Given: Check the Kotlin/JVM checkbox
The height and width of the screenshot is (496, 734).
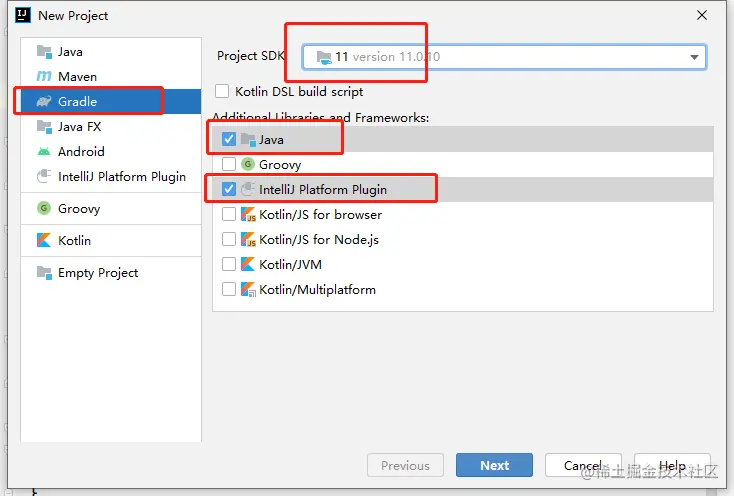Looking at the screenshot, I should (229, 264).
